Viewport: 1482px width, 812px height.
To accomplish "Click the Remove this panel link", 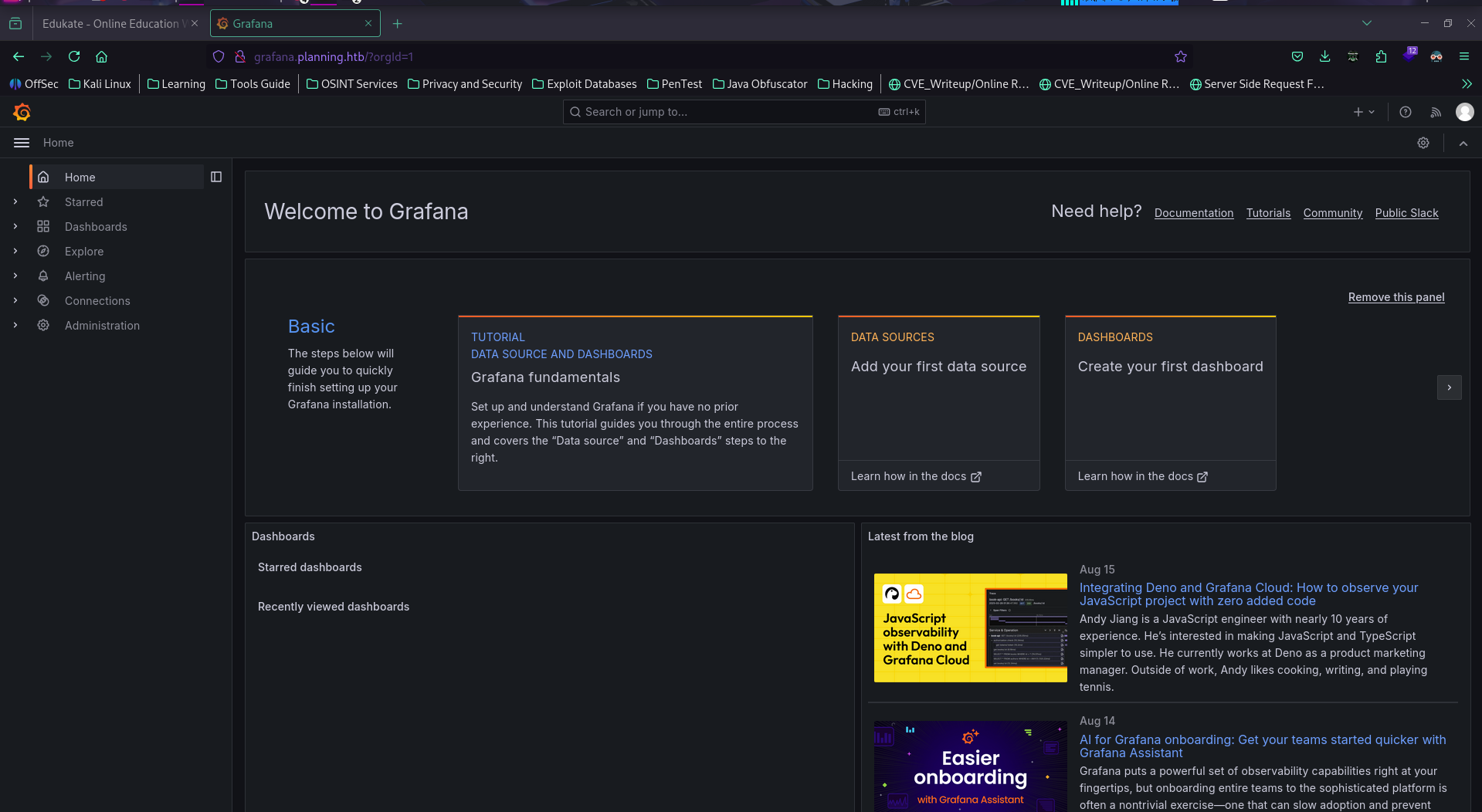I will pyautogui.click(x=1396, y=298).
